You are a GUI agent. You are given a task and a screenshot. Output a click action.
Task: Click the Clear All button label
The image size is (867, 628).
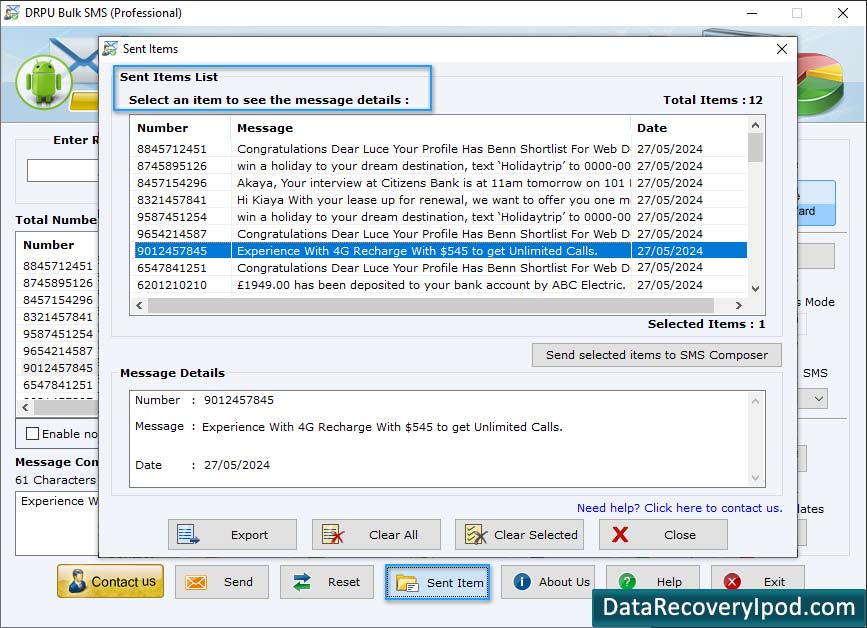(x=393, y=535)
